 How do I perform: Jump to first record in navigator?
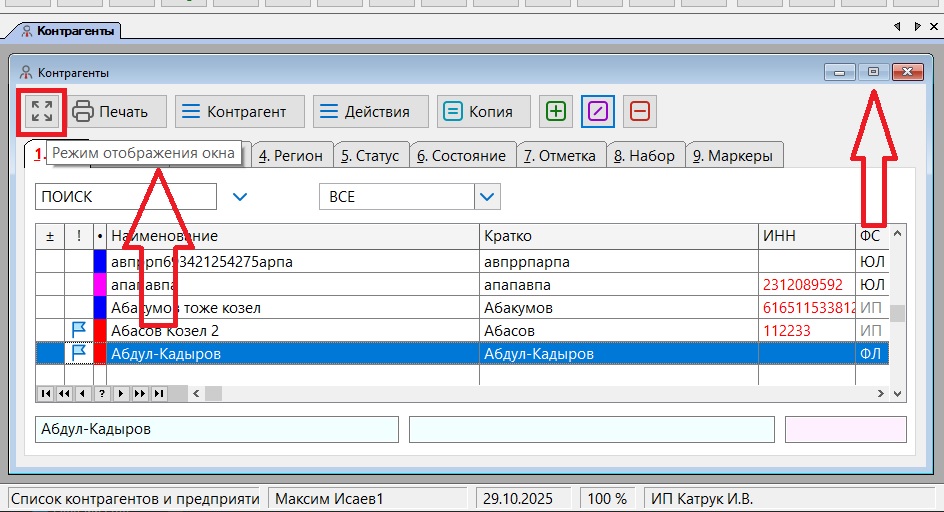click(x=44, y=394)
